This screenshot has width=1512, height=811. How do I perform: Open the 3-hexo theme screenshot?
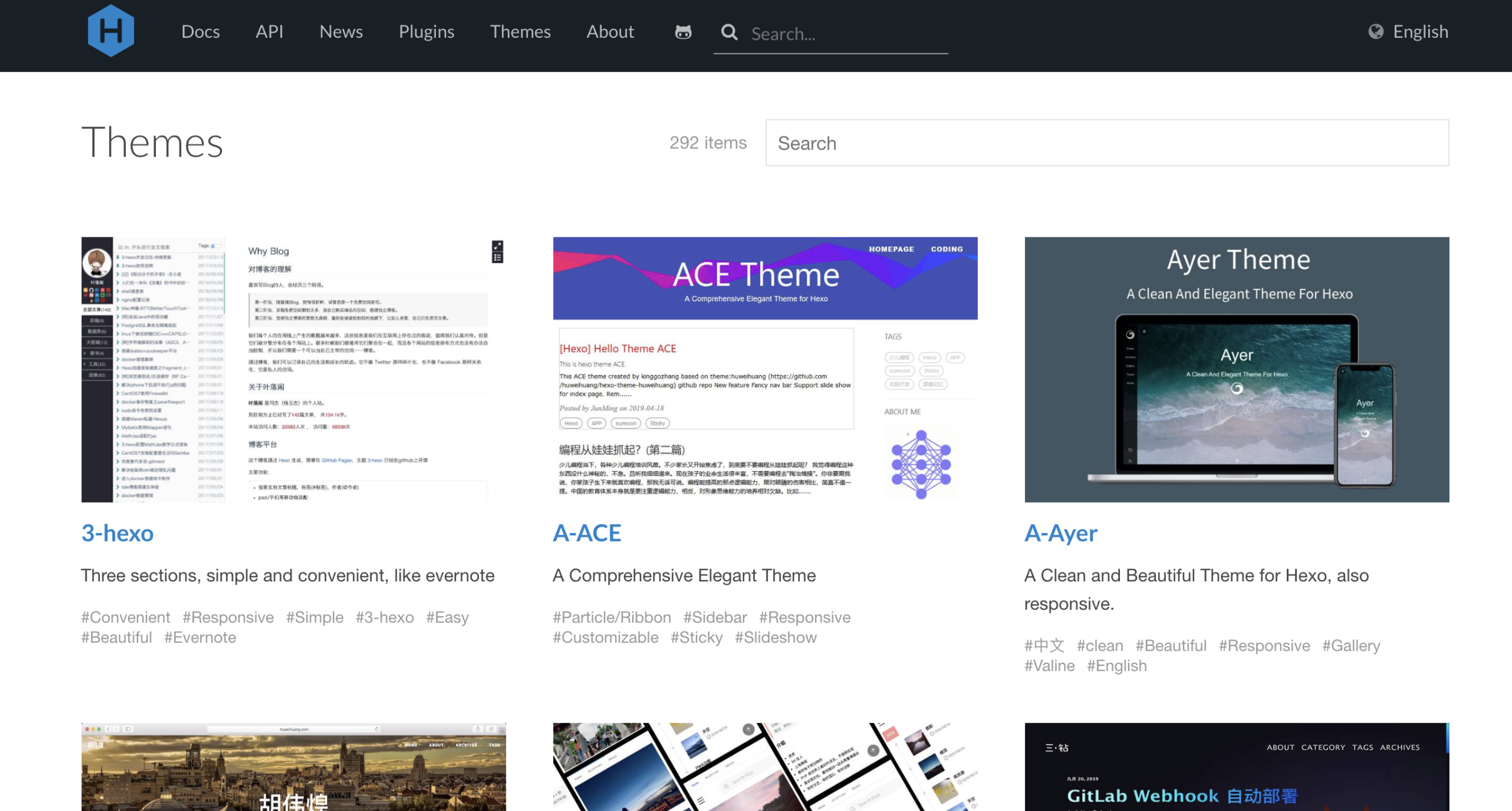(x=293, y=369)
